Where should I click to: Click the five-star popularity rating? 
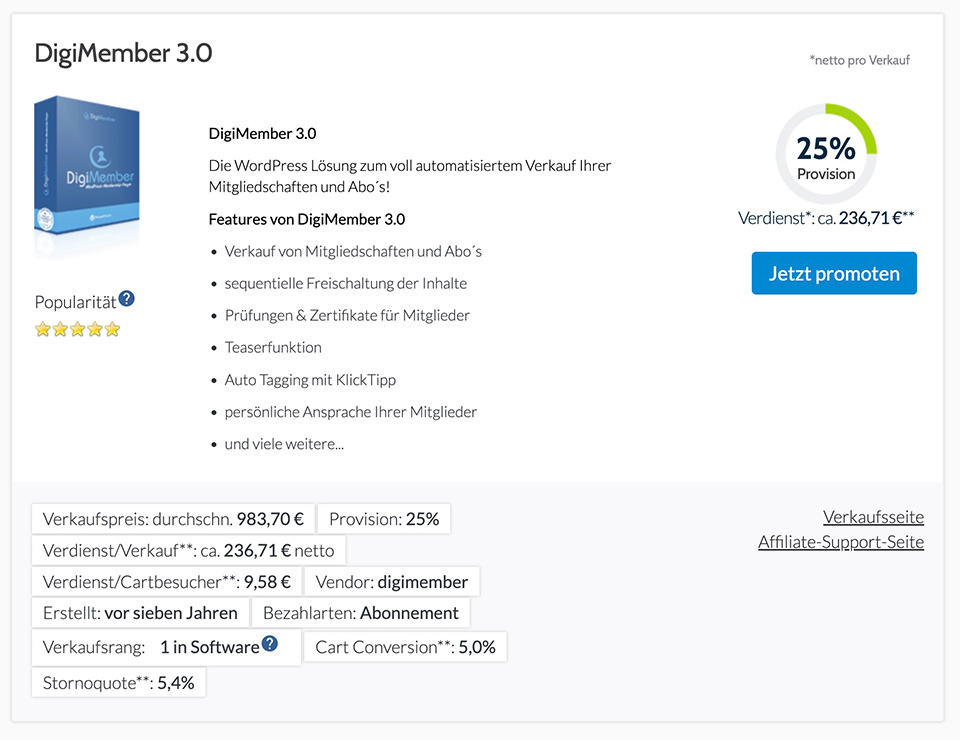[x=77, y=330]
